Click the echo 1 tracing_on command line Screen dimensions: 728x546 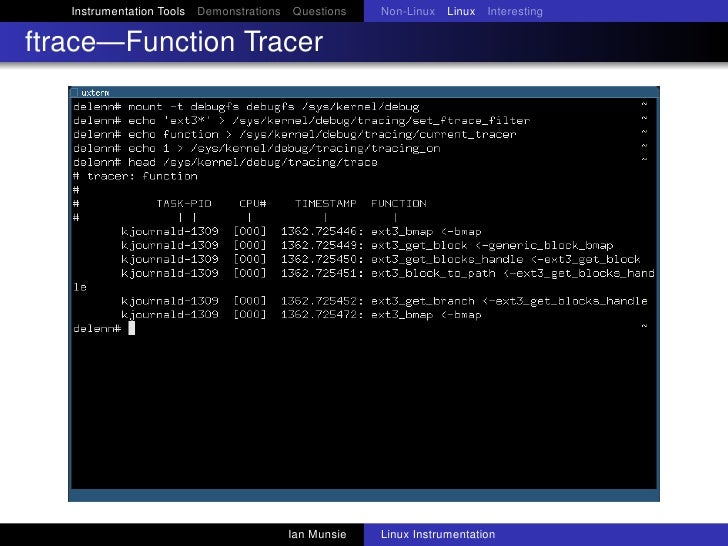coord(257,149)
